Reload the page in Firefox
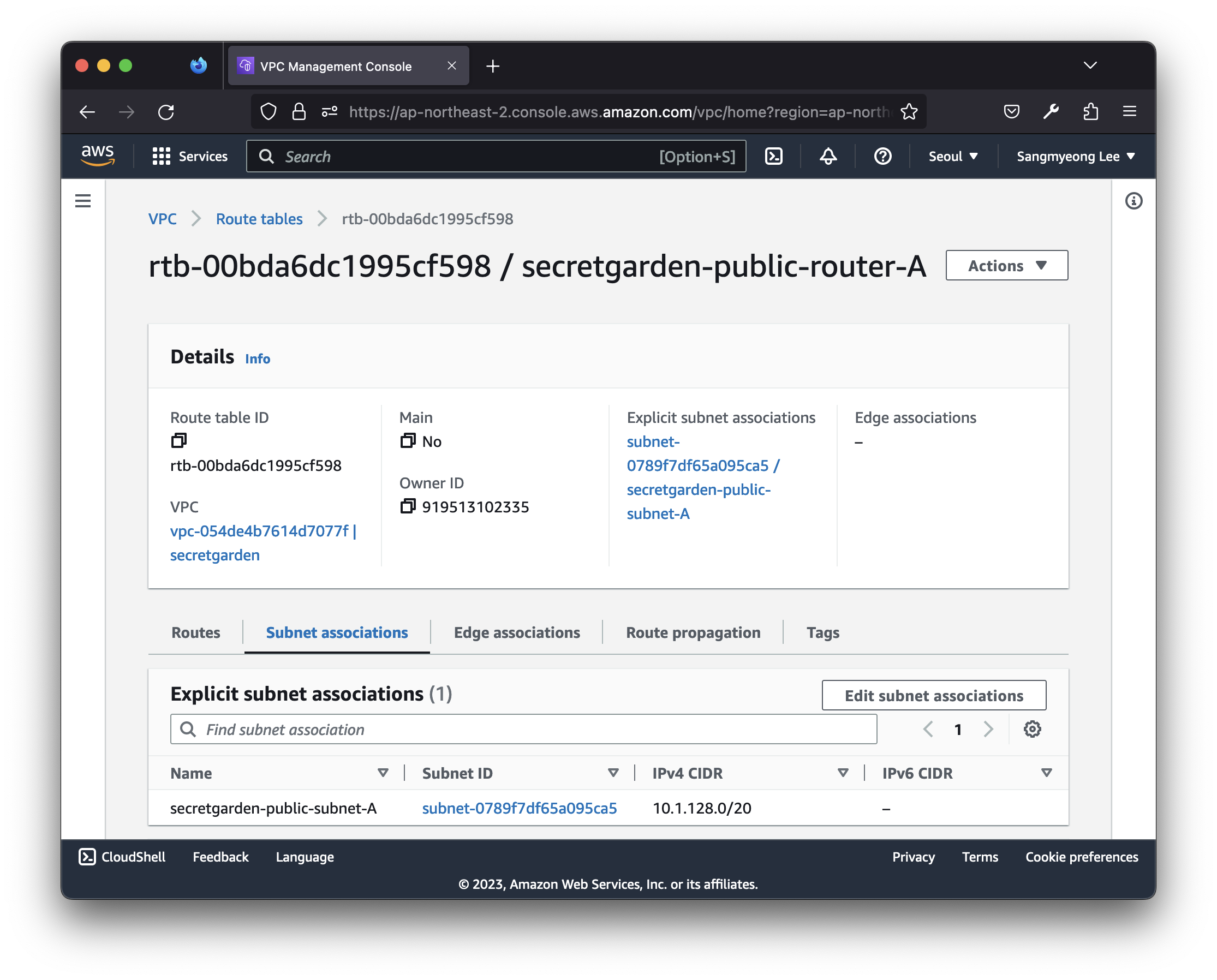The width and height of the screenshot is (1217, 980). coord(166,112)
